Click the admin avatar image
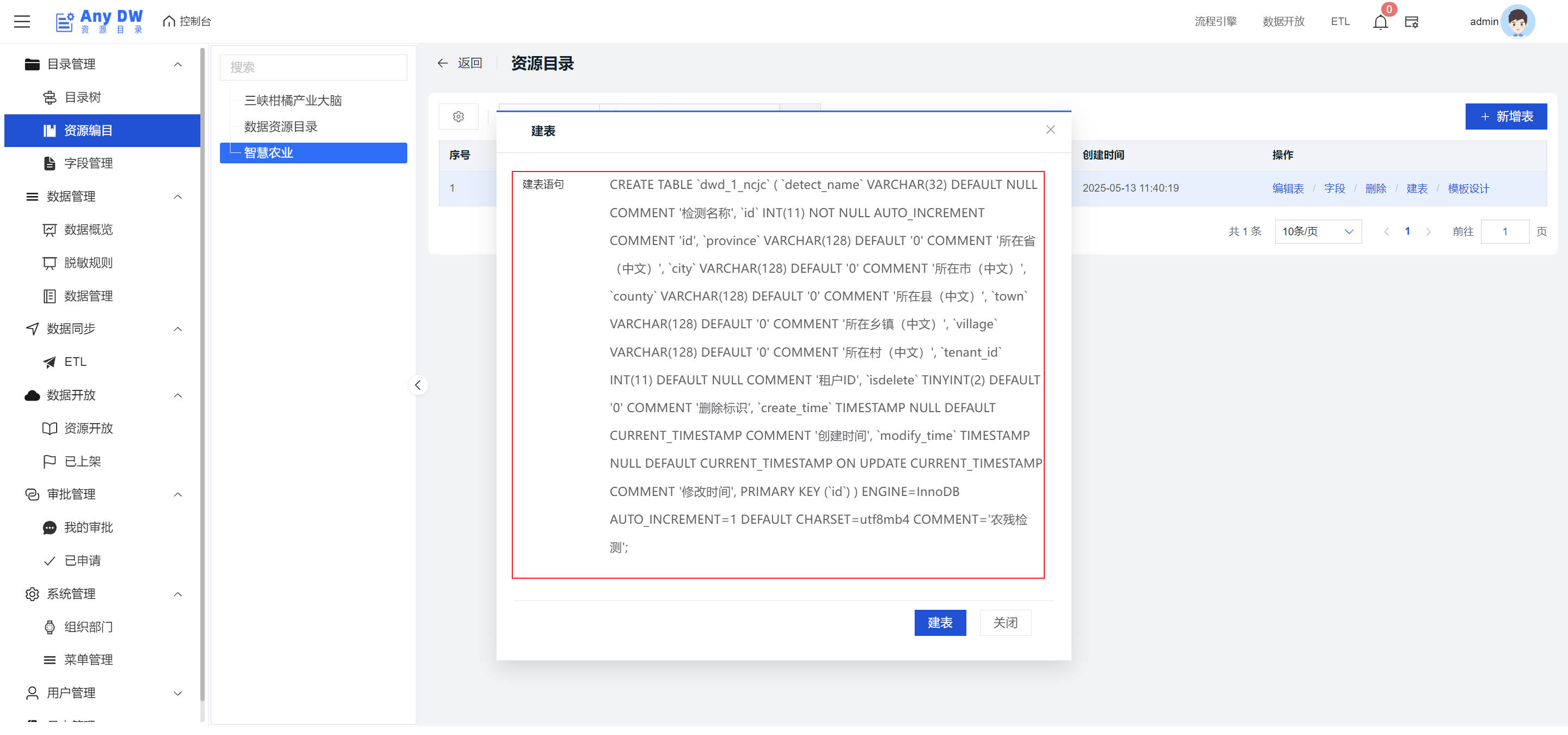The image size is (1568, 735). (1517, 22)
